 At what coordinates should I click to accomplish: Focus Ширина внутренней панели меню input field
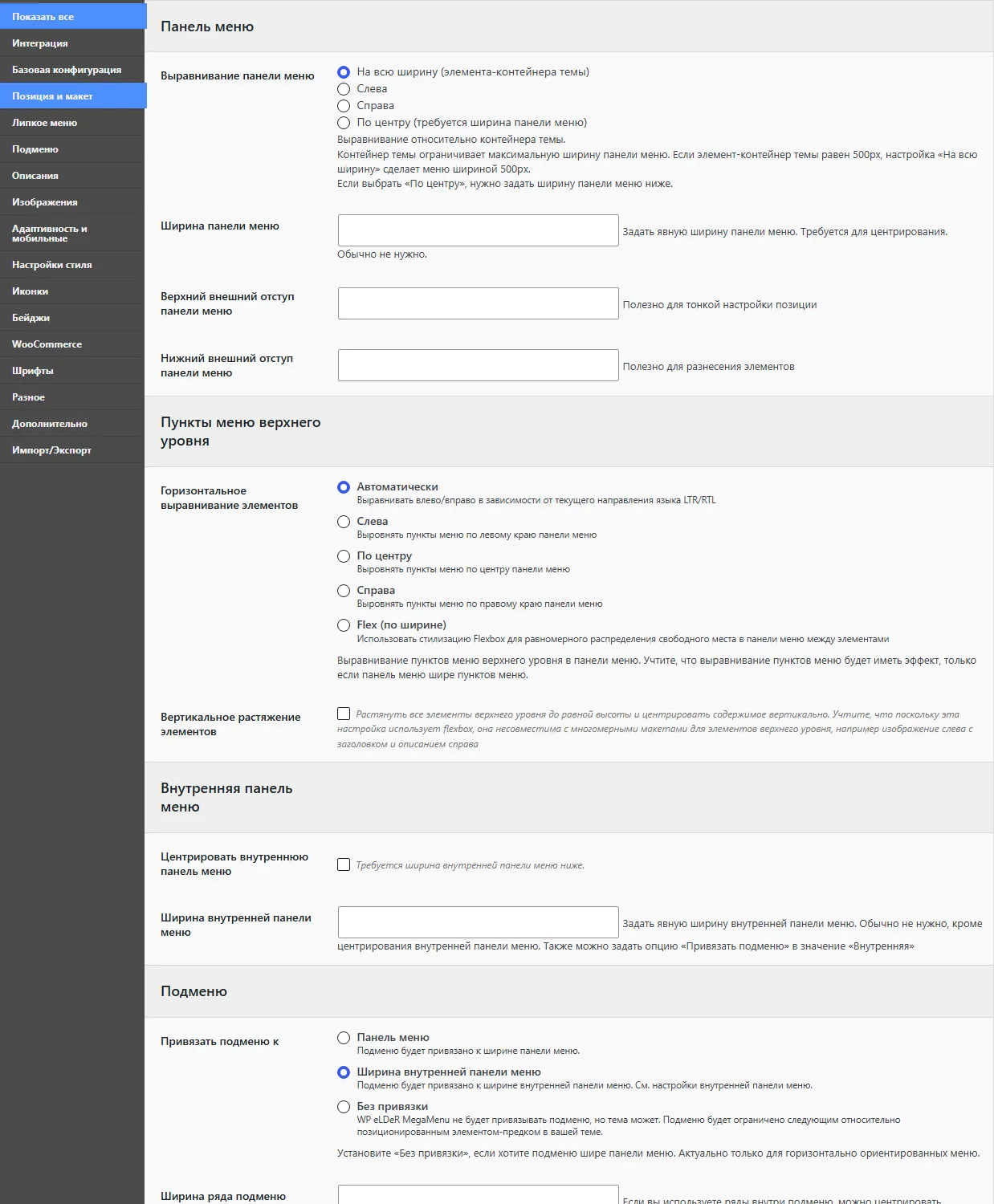(479, 922)
